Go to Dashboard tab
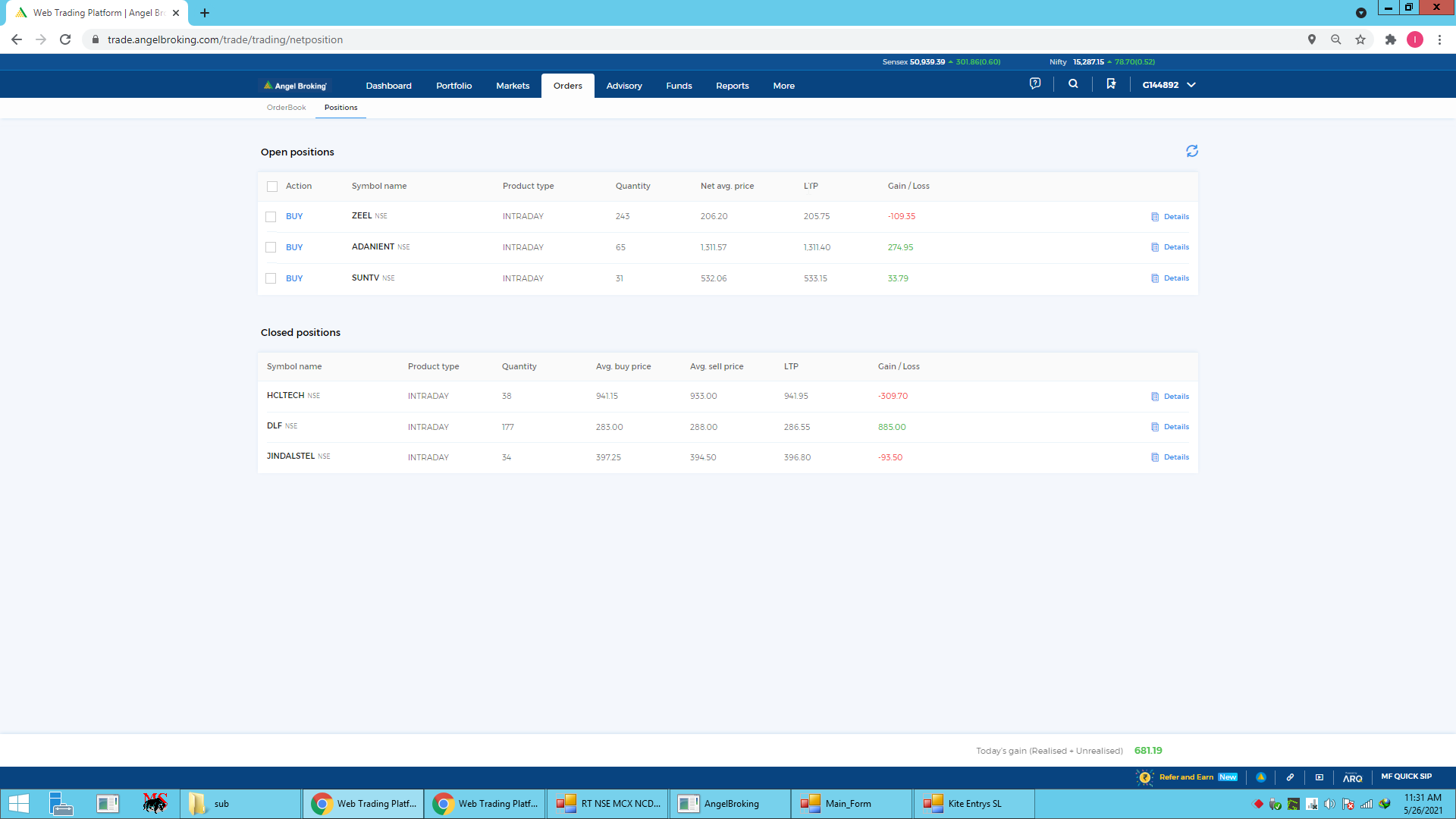Screen dimensions: 1456x819 (388, 86)
